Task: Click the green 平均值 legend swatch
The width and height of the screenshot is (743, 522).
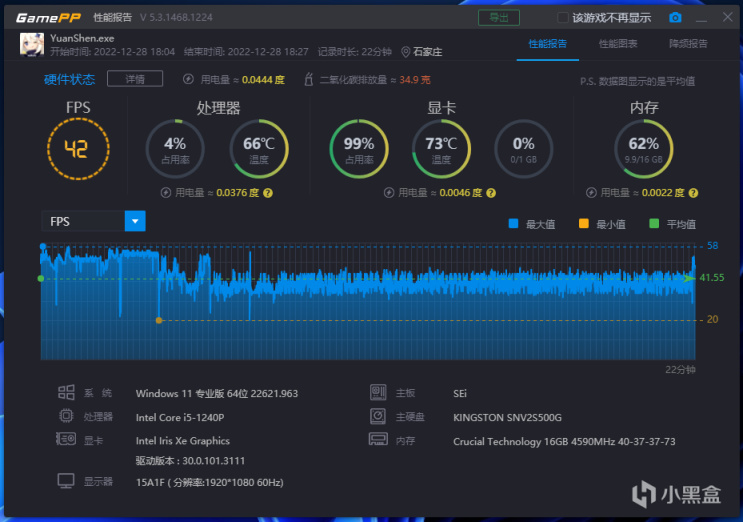Action: click(654, 224)
